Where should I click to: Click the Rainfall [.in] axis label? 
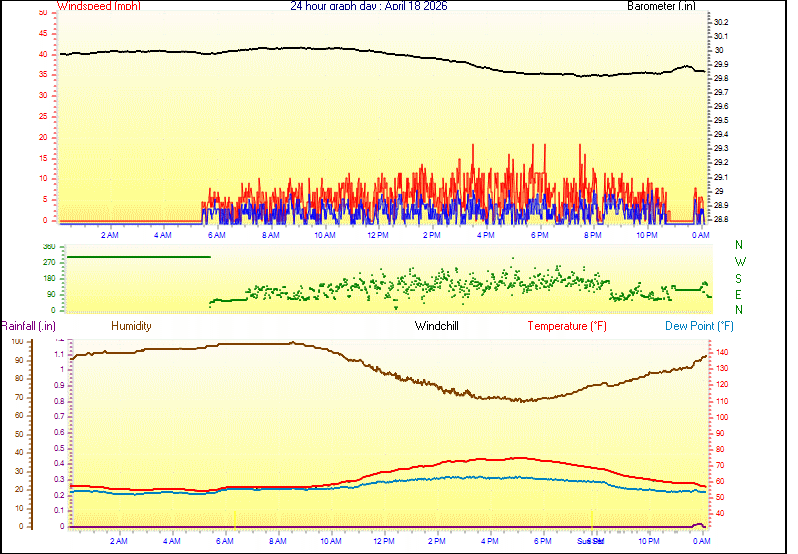28,326
